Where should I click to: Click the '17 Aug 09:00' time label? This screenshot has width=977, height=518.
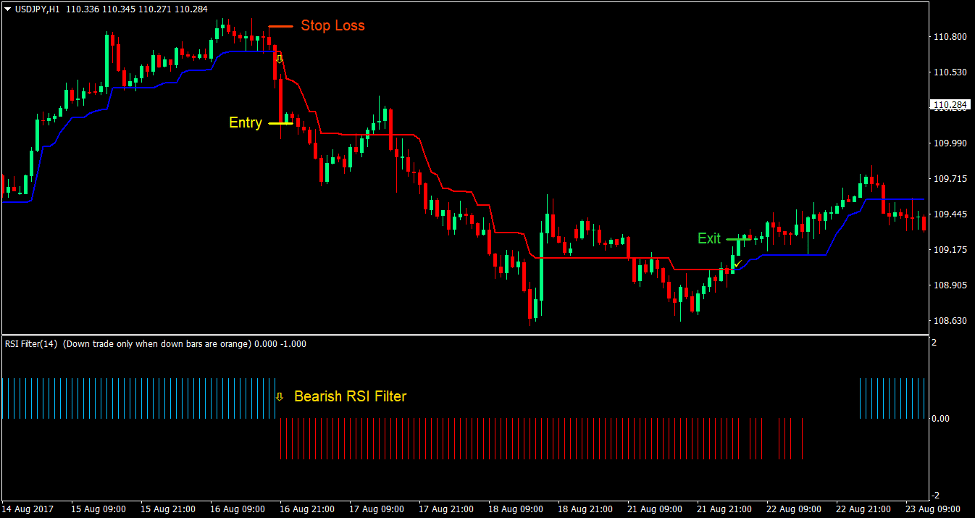377,509
